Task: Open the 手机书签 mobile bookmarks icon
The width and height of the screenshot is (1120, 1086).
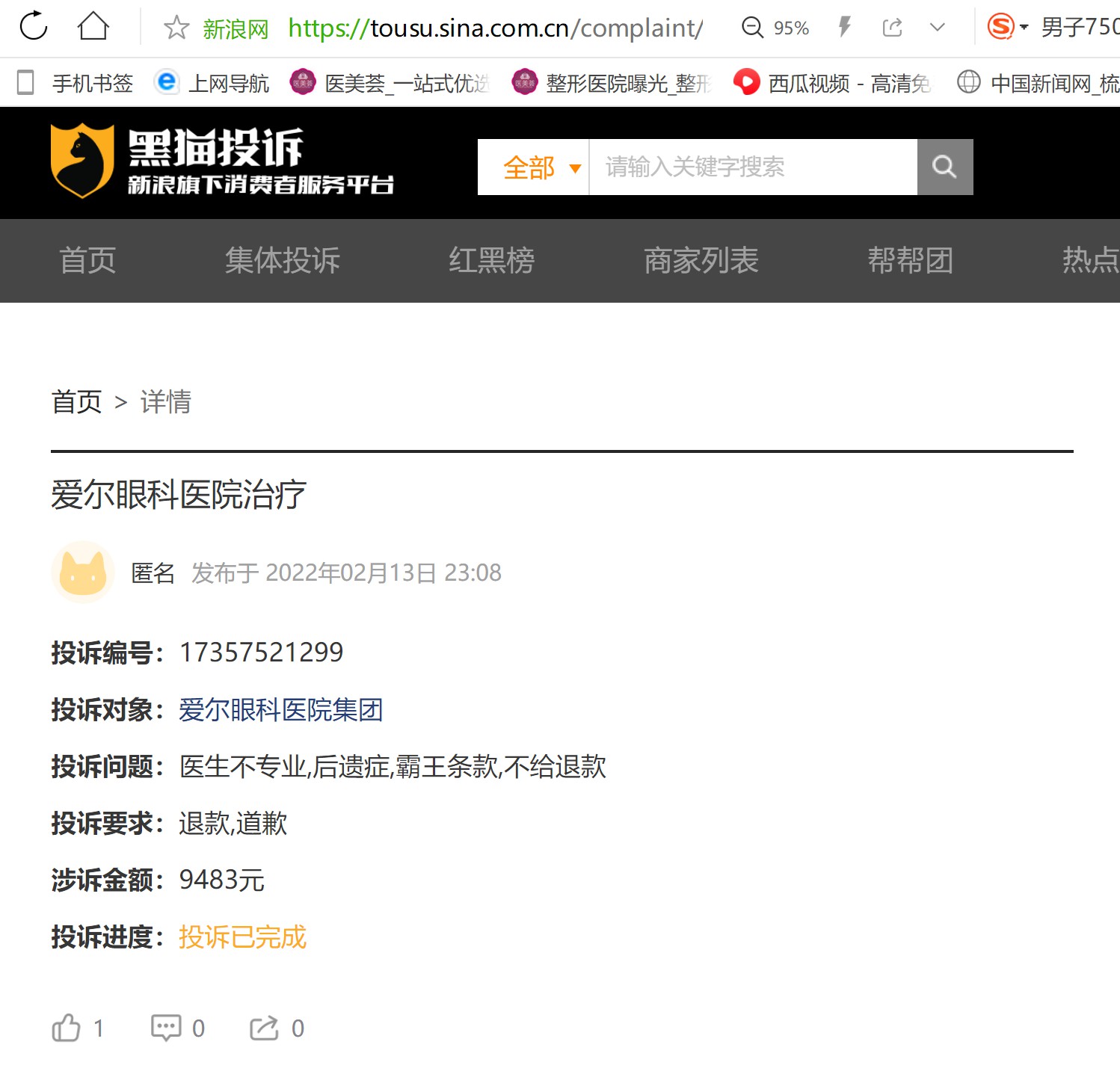Action: (x=25, y=82)
